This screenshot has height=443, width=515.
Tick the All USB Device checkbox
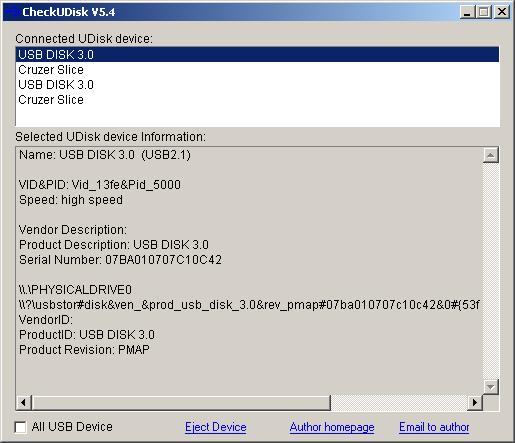pyautogui.click(x=21, y=427)
